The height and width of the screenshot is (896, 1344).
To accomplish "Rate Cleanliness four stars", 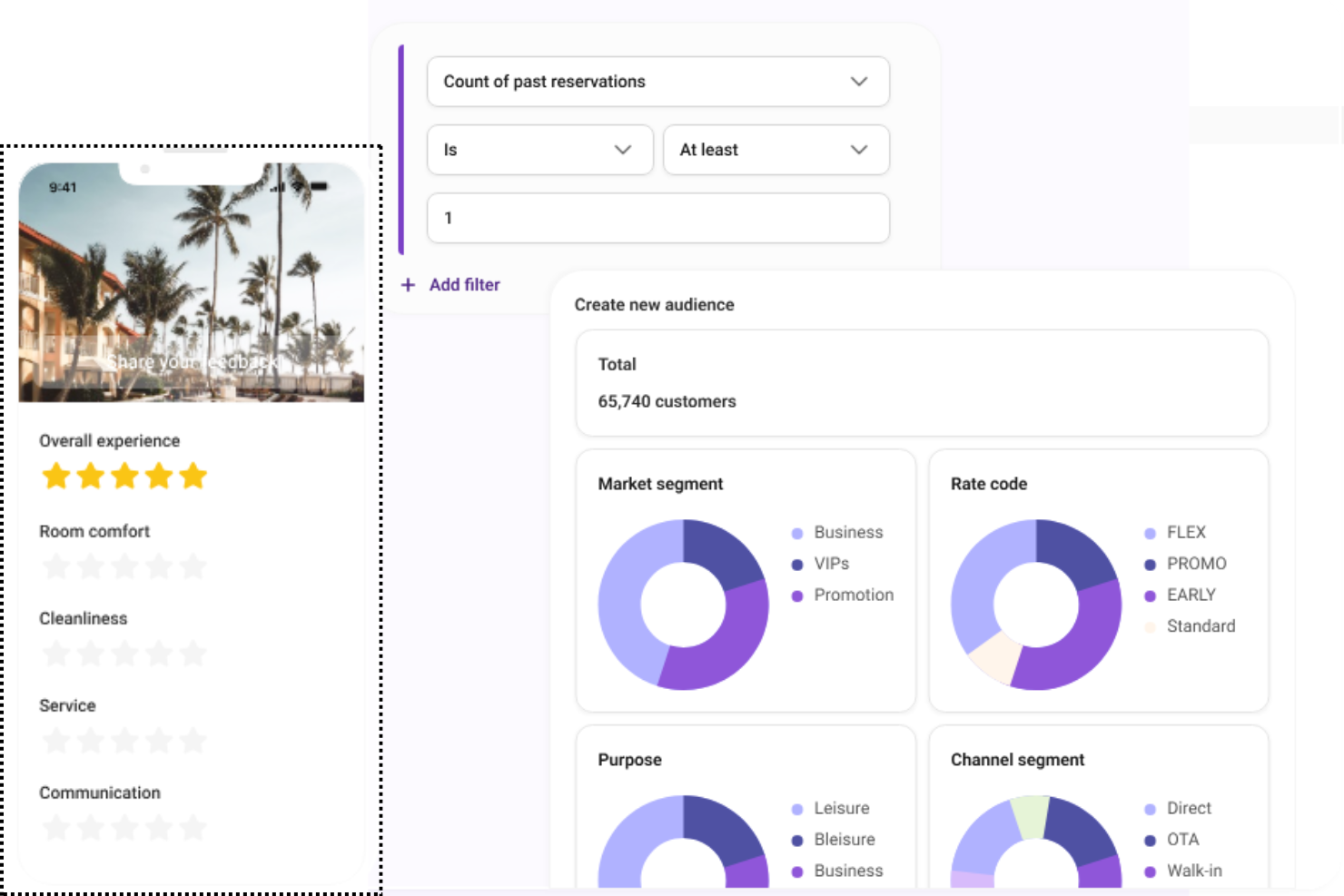I will (x=159, y=654).
